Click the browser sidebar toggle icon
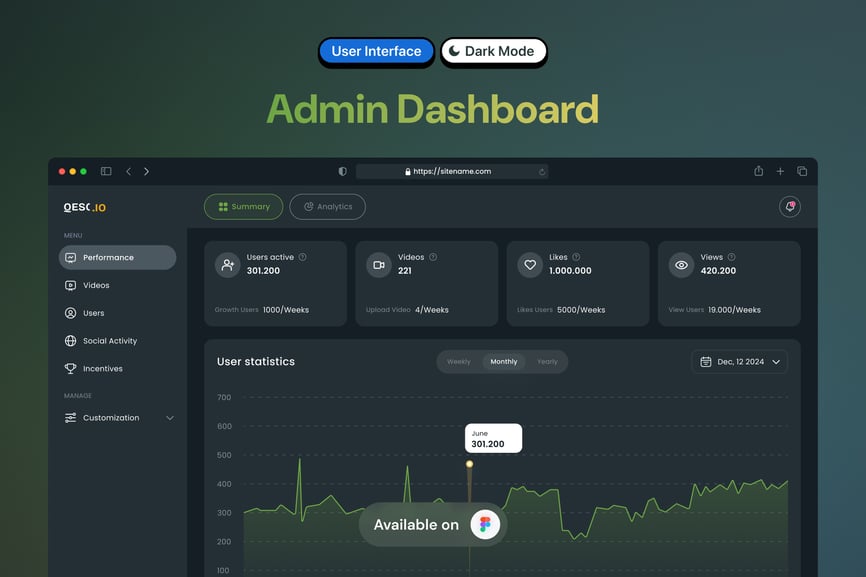This screenshot has width=866, height=577. pyautogui.click(x=106, y=171)
